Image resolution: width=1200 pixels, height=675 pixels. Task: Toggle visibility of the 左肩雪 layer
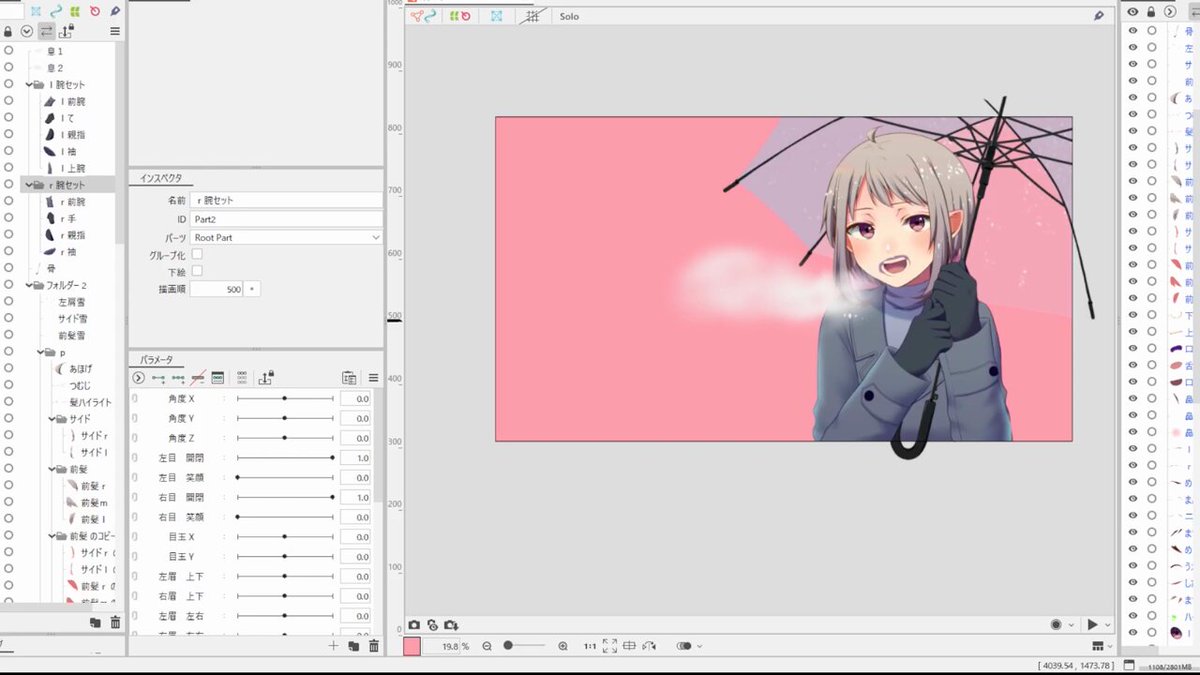pos(7,301)
